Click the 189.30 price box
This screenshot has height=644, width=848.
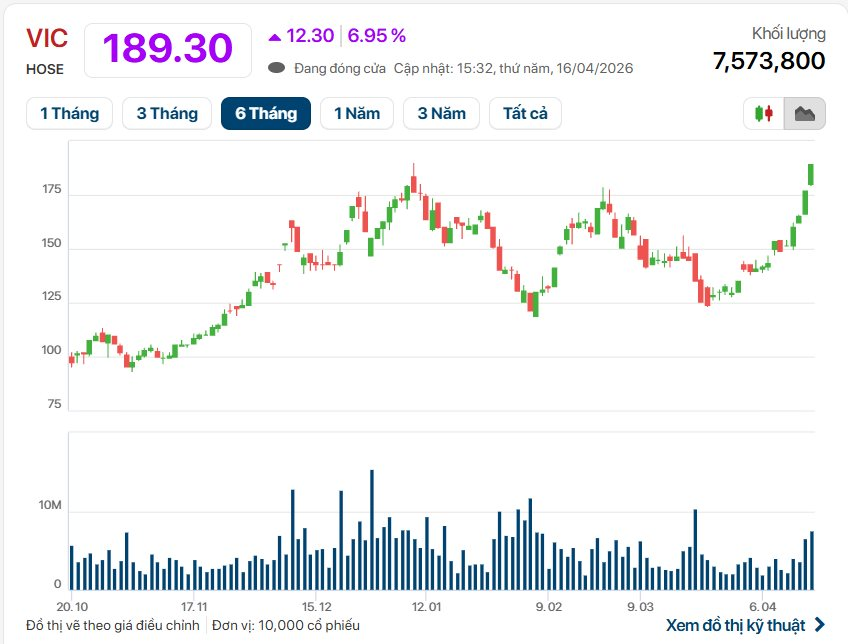click(167, 48)
